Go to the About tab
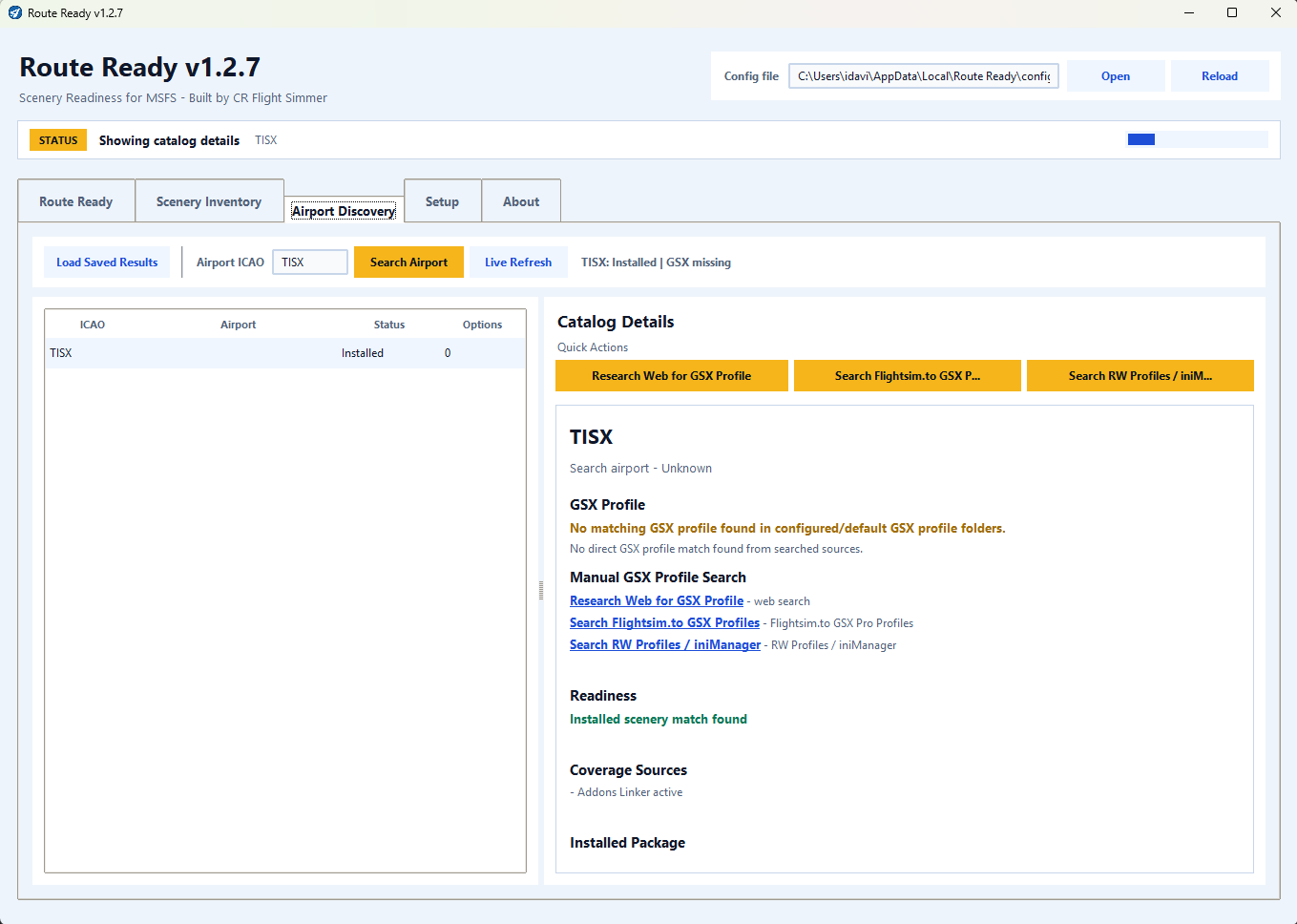Image resolution: width=1297 pixels, height=924 pixels. [521, 201]
